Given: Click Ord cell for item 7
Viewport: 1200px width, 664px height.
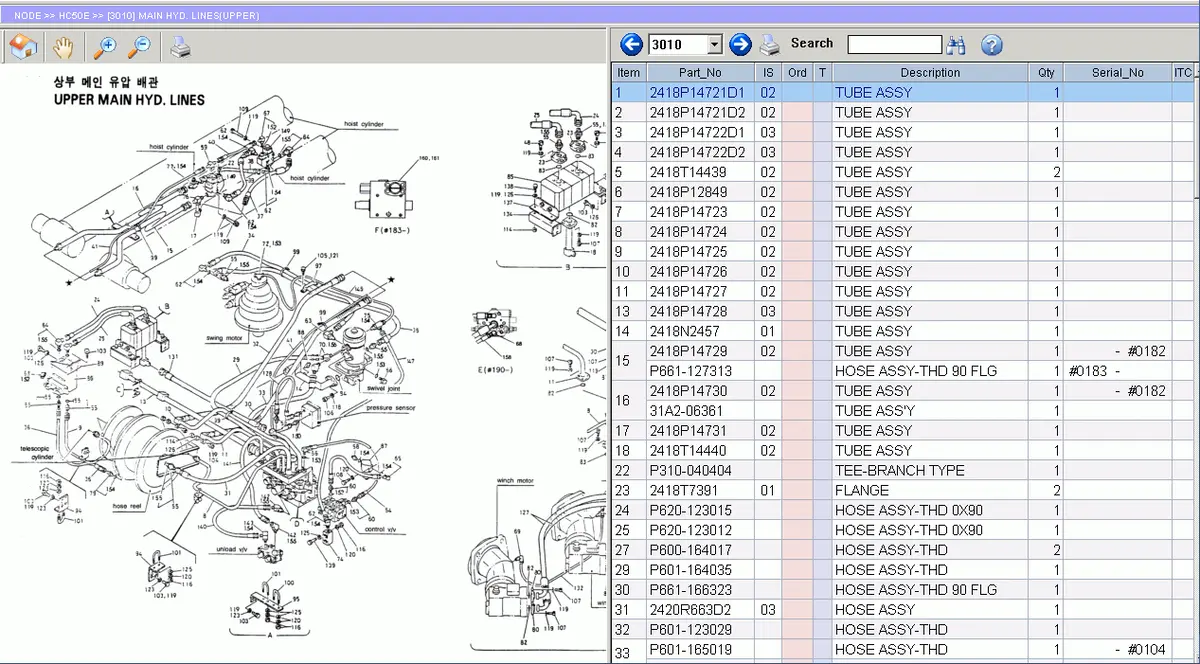Looking at the screenshot, I should coord(797,212).
